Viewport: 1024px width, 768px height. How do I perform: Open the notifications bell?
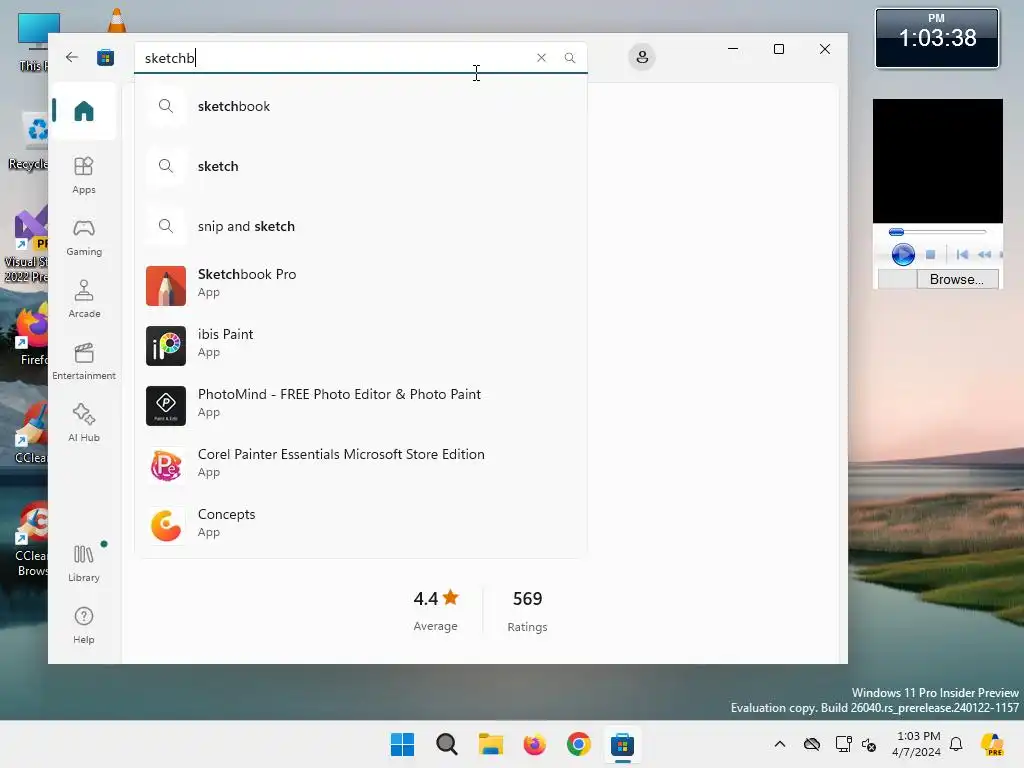[x=956, y=744]
